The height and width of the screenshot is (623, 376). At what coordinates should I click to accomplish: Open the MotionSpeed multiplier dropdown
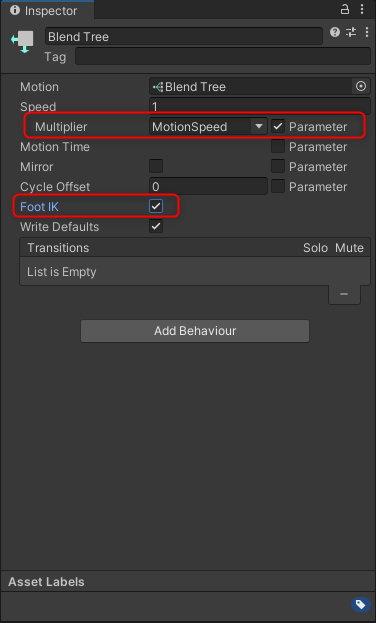tap(208, 127)
